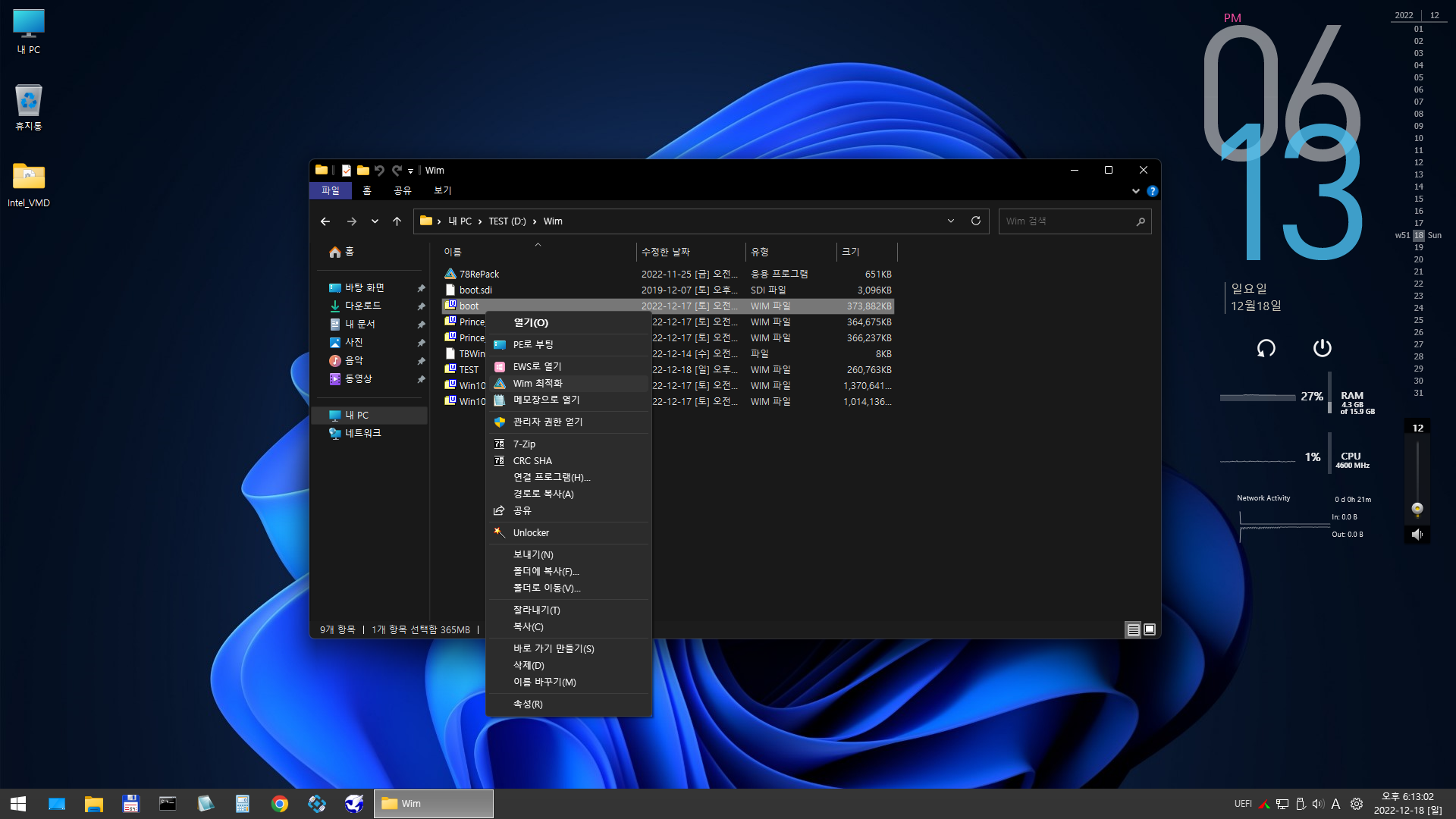Click the Rainmeter power icon
1456x819 pixels.
[1322, 348]
